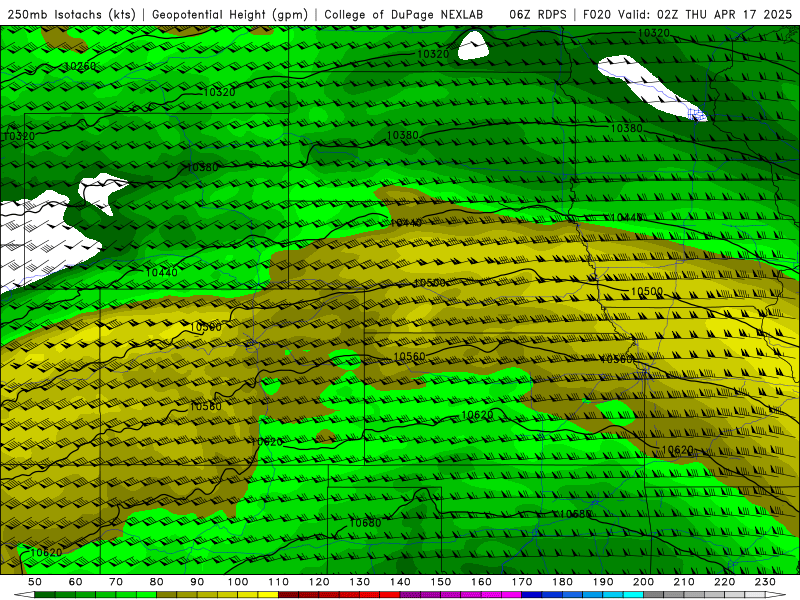Click the red color bar segment below 140

tap(390, 595)
